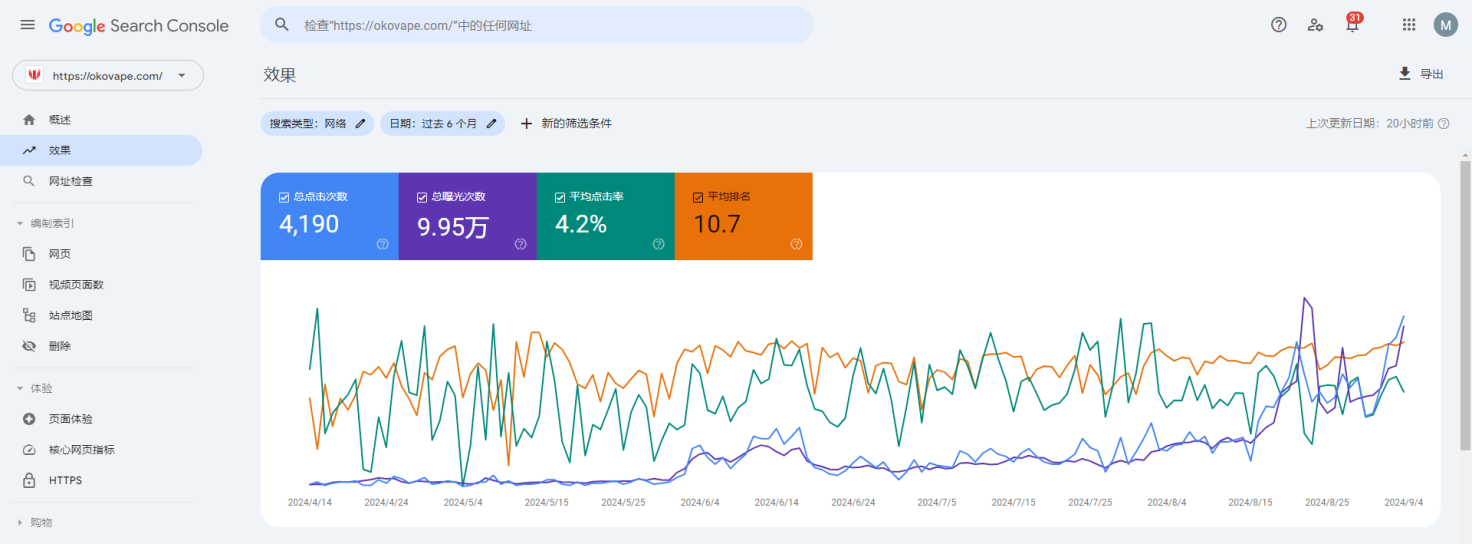Click help icon on 总点击次数 card
The image size is (1472, 544).
click(x=383, y=244)
